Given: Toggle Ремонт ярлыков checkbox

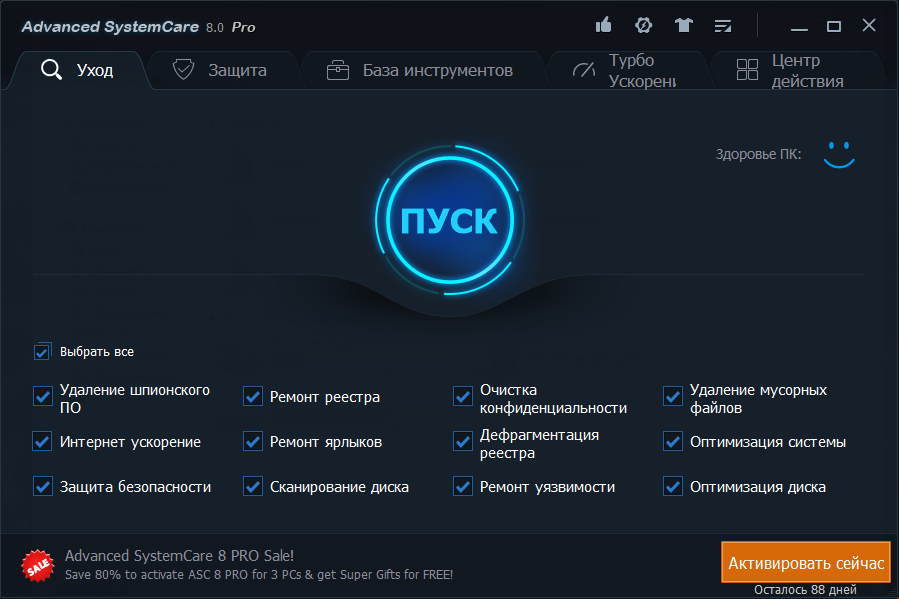Looking at the screenshot, I should (x=252, y=441).
